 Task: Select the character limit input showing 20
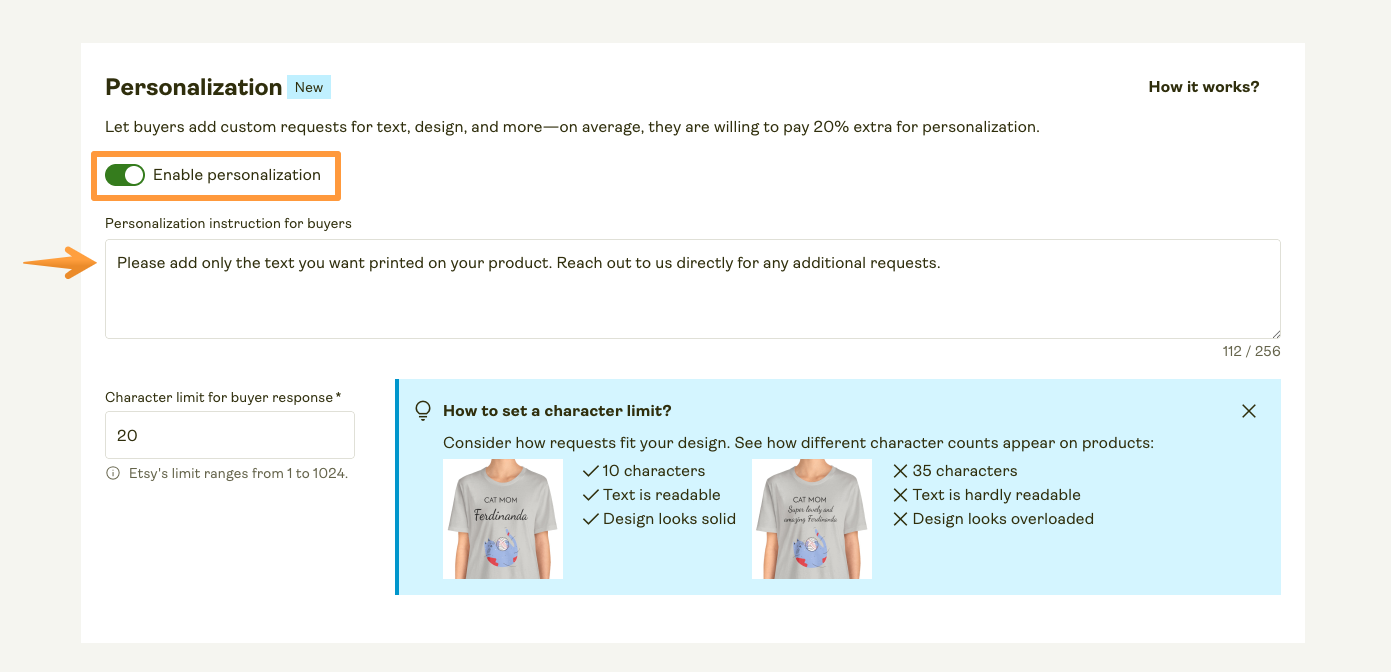tap(229, 435)
